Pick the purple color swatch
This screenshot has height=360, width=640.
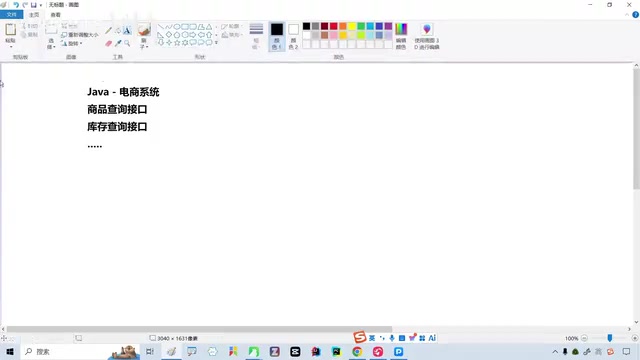(x=388, y=26)
